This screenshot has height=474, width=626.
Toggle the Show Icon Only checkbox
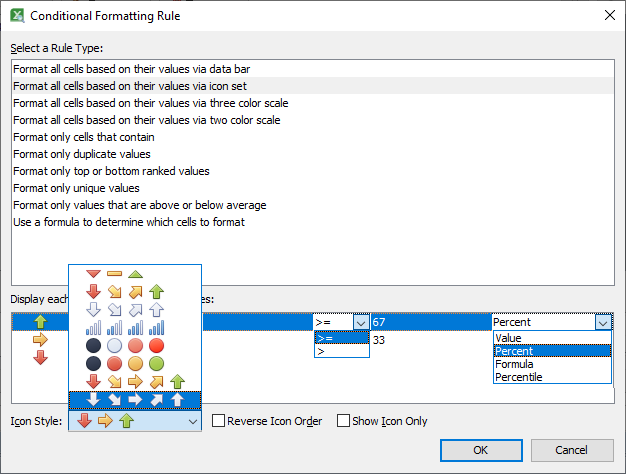point(344,421)
